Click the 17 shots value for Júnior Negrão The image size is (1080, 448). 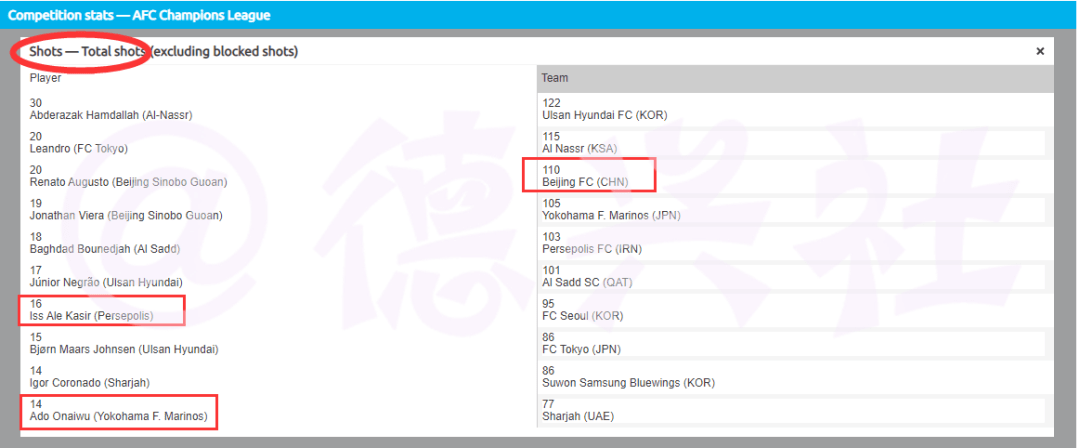point(36,270)
